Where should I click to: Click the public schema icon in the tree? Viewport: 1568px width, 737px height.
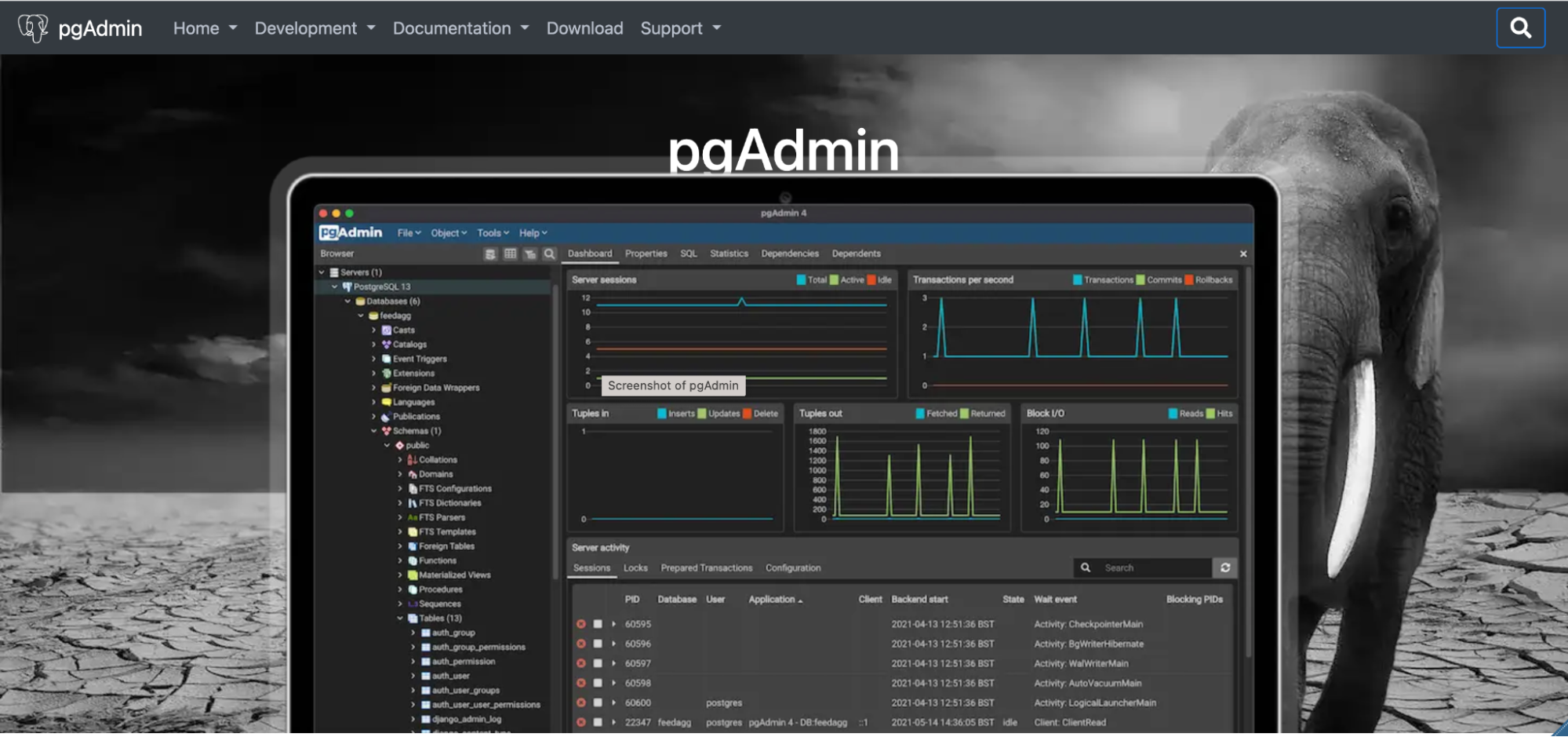pyautogui.click(x=399, y=445)
